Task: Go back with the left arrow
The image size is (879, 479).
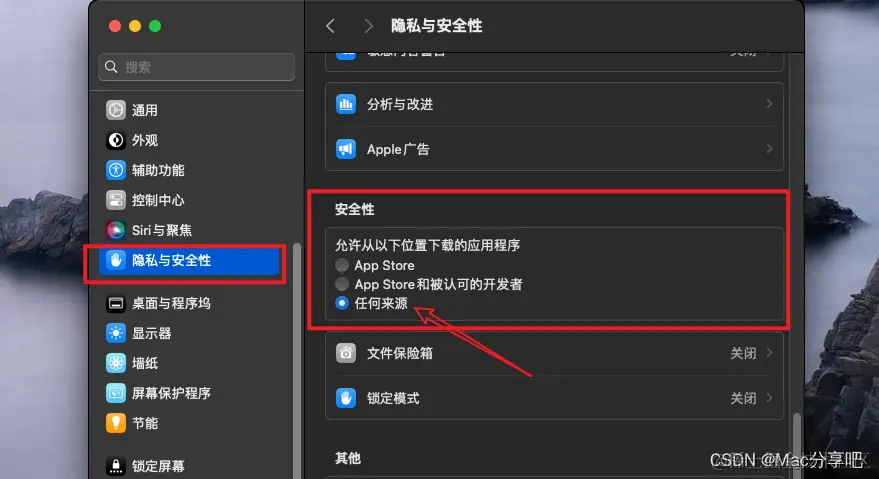Action: click(x=331, y=26)
